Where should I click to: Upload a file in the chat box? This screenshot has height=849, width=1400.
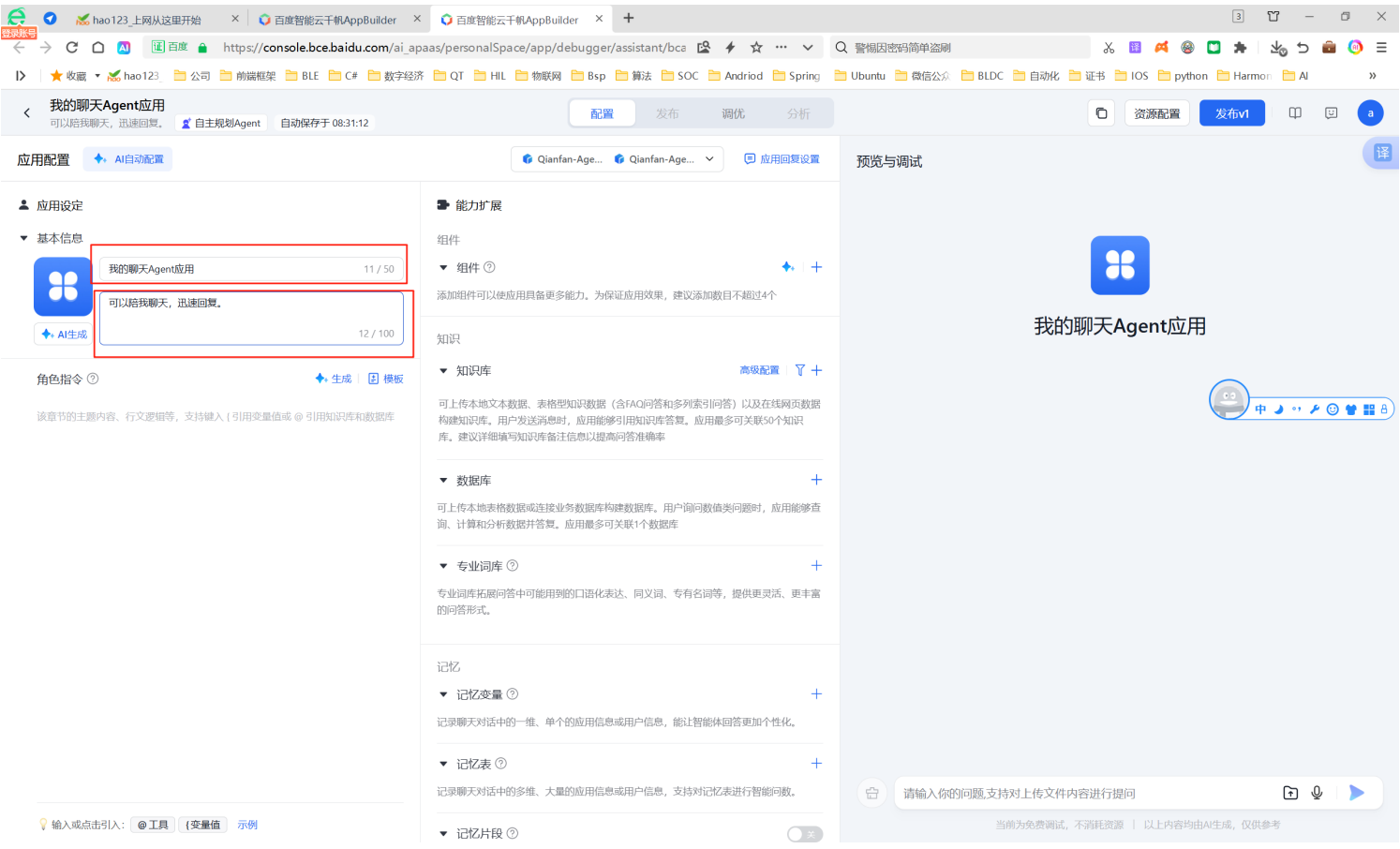[x=1290, y=793]
